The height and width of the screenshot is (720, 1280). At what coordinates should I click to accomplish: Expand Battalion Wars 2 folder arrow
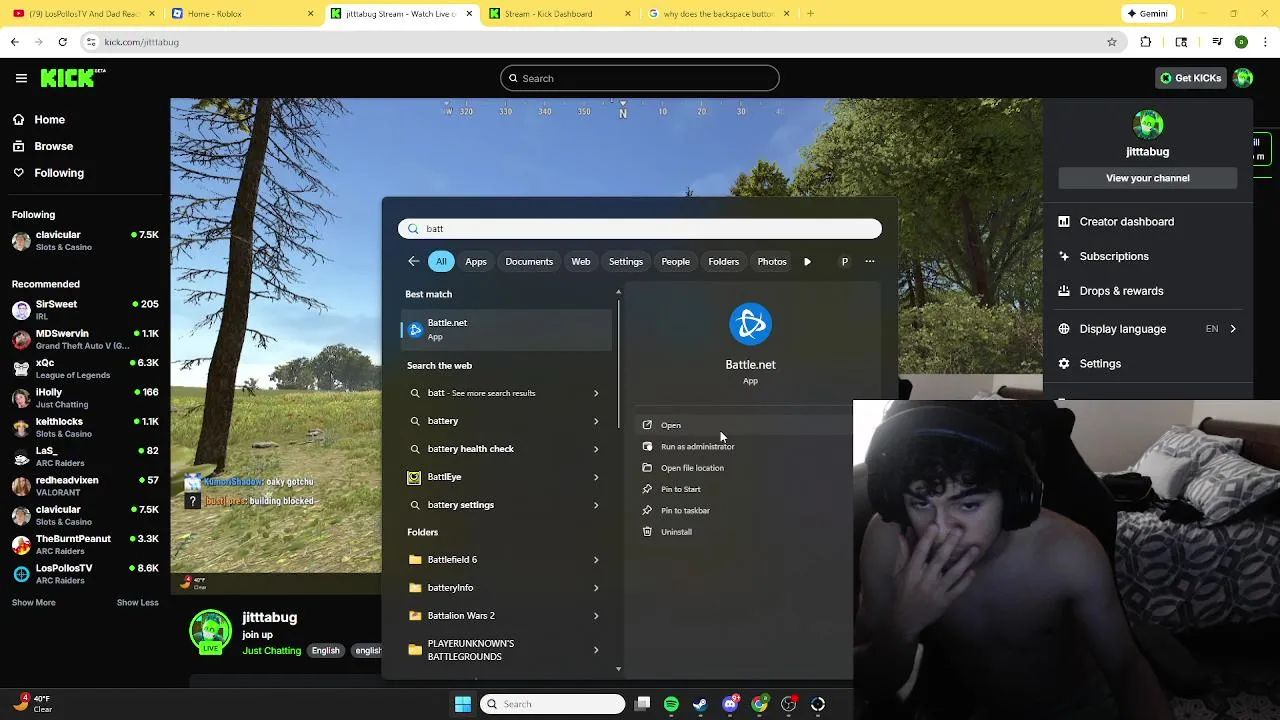tap(596, 616)
